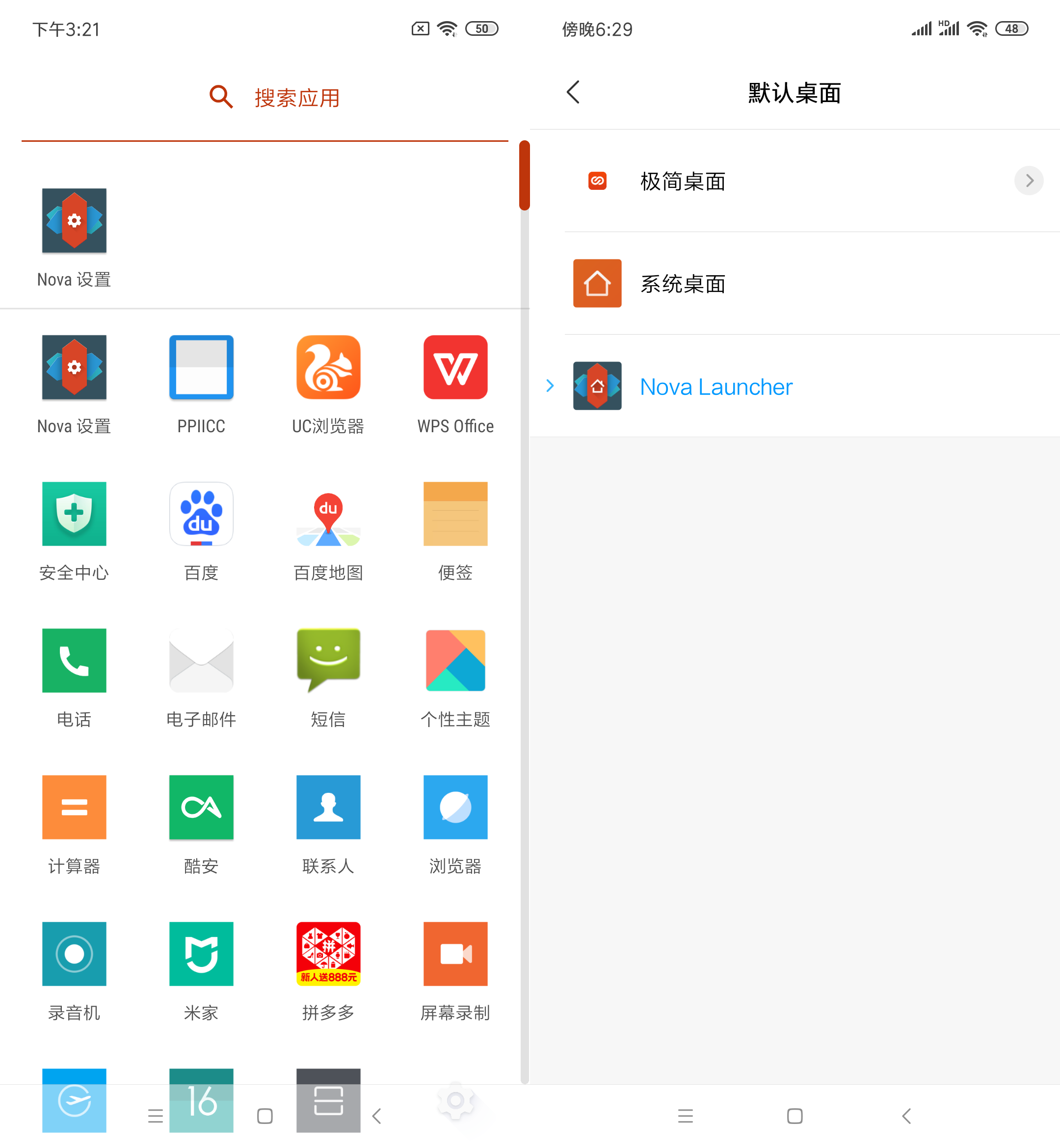
Task: Click the app drawer scrollbar thumb
Action: pyautogui.click(x=524, y=175)
